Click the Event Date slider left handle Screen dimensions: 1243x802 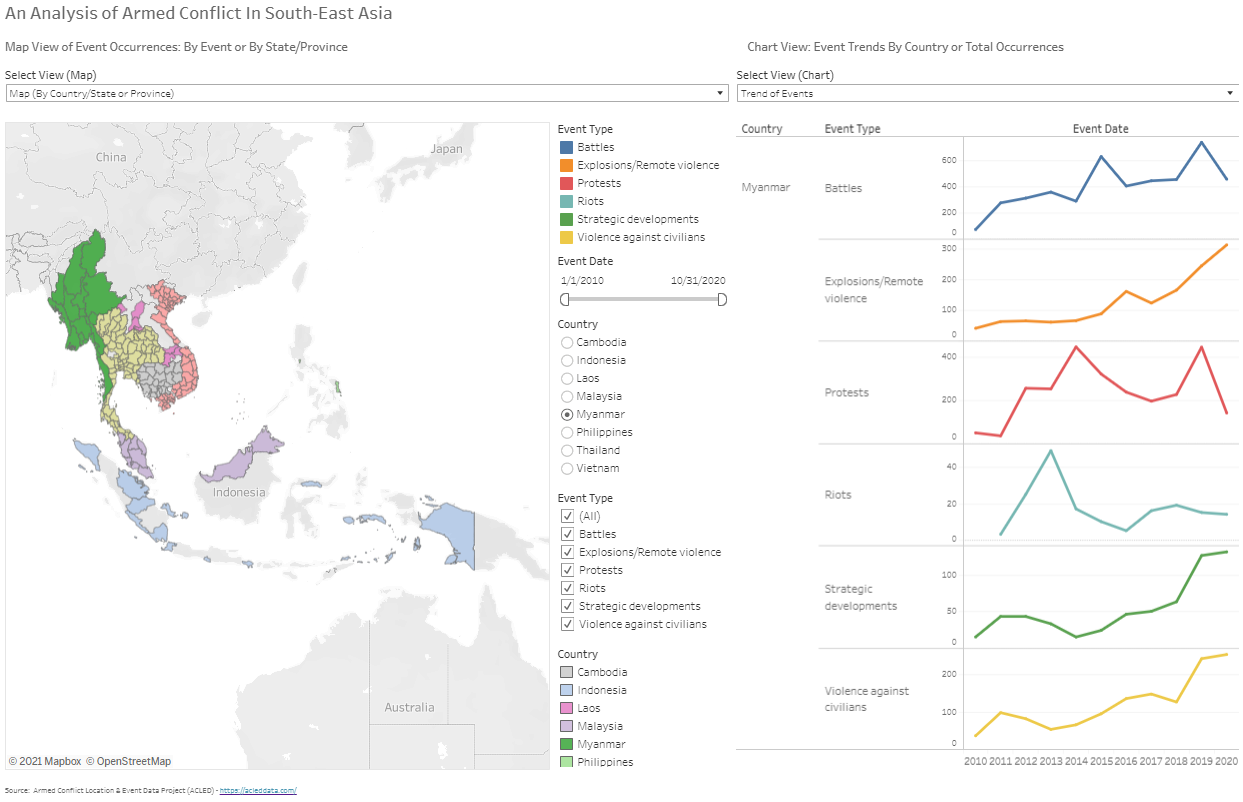564,299
